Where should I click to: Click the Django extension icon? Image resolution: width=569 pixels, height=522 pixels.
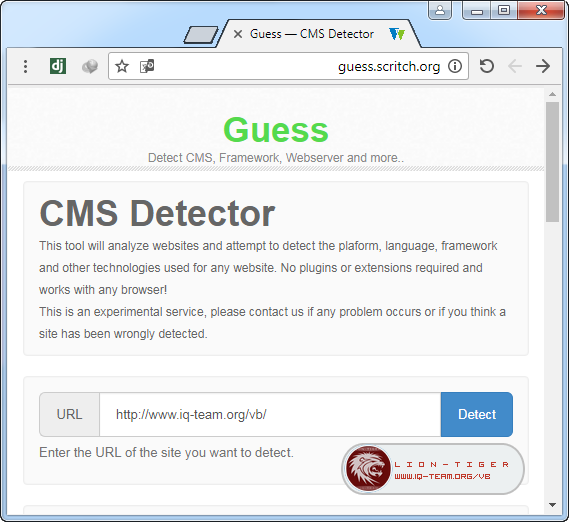click(x=58, y=66)
